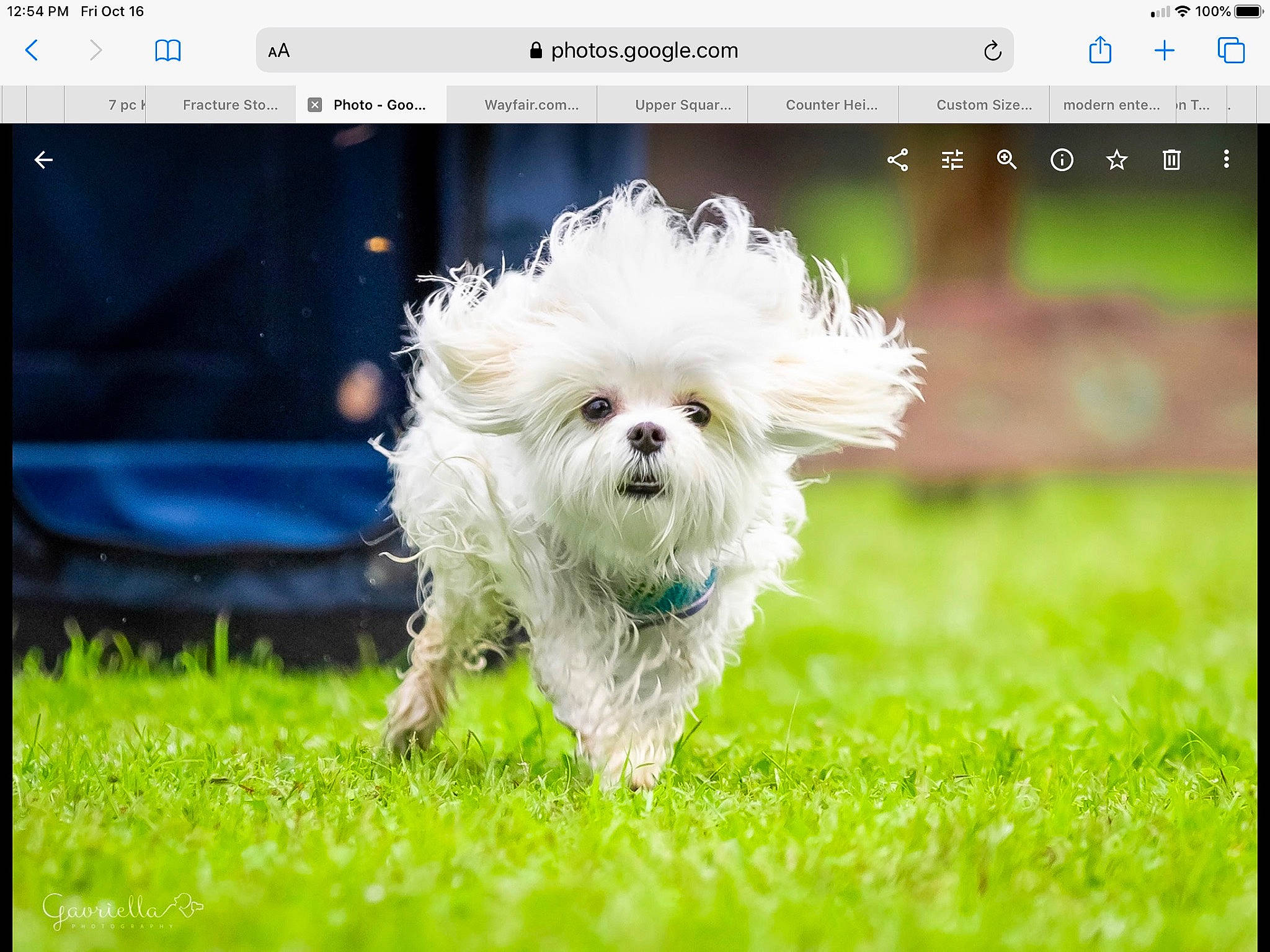
Task: Switch to the Fracture Sto... tab
Action: (x=229, y=104)
